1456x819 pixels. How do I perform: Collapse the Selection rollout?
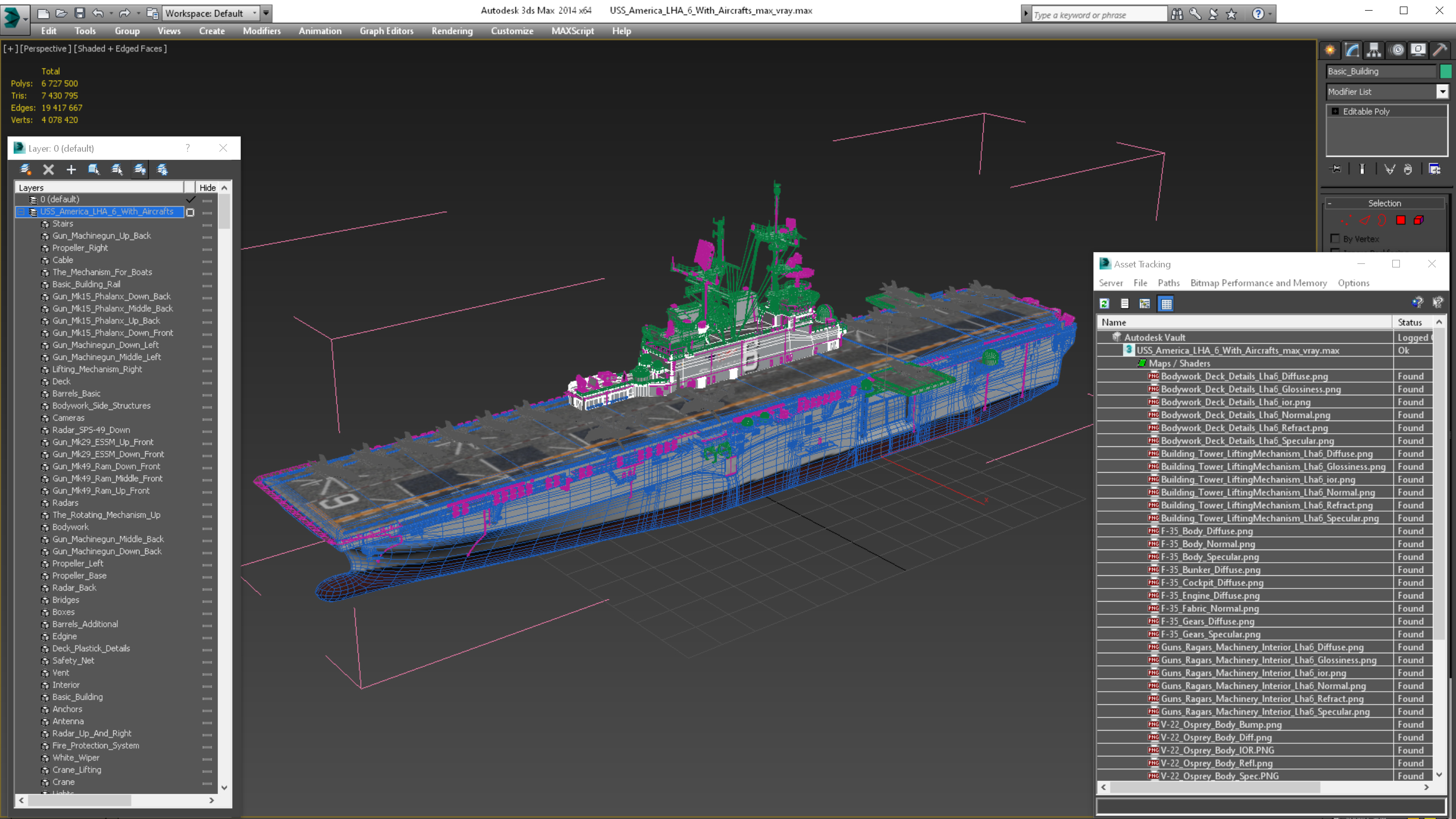1330,203
